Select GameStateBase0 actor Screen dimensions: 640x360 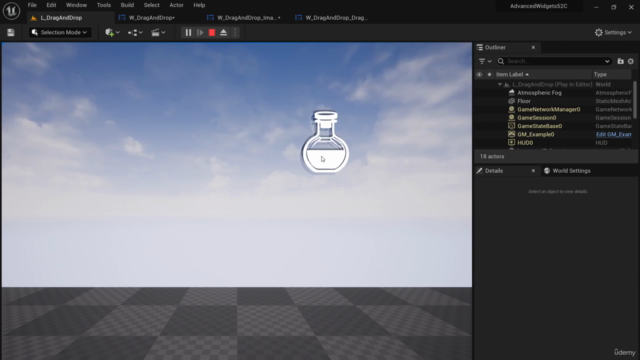[x=540, y=126]
